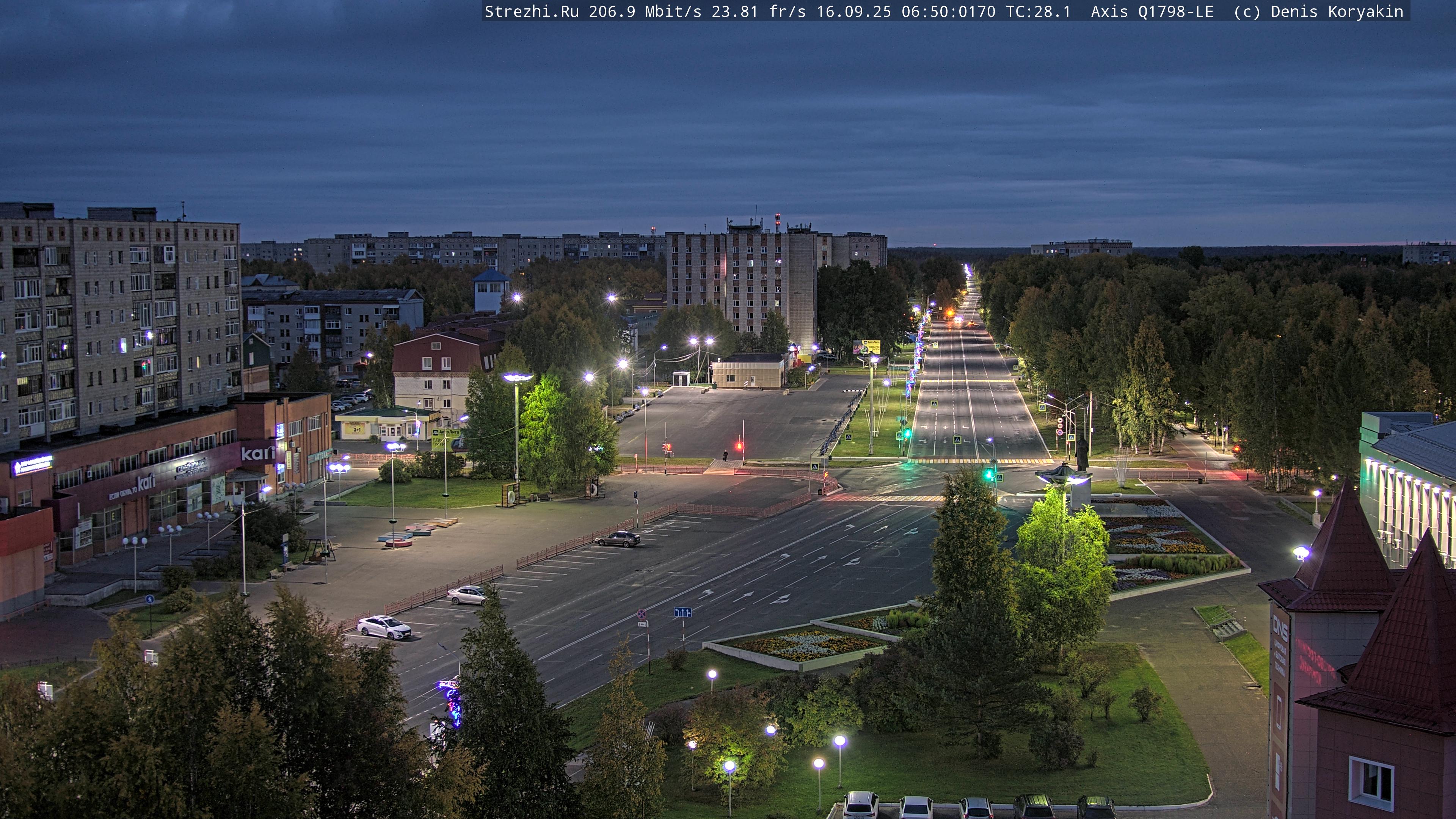Screen dimensions: 1456x819
Task: Click the 16.09.25 date stamp
Action: 854,12
